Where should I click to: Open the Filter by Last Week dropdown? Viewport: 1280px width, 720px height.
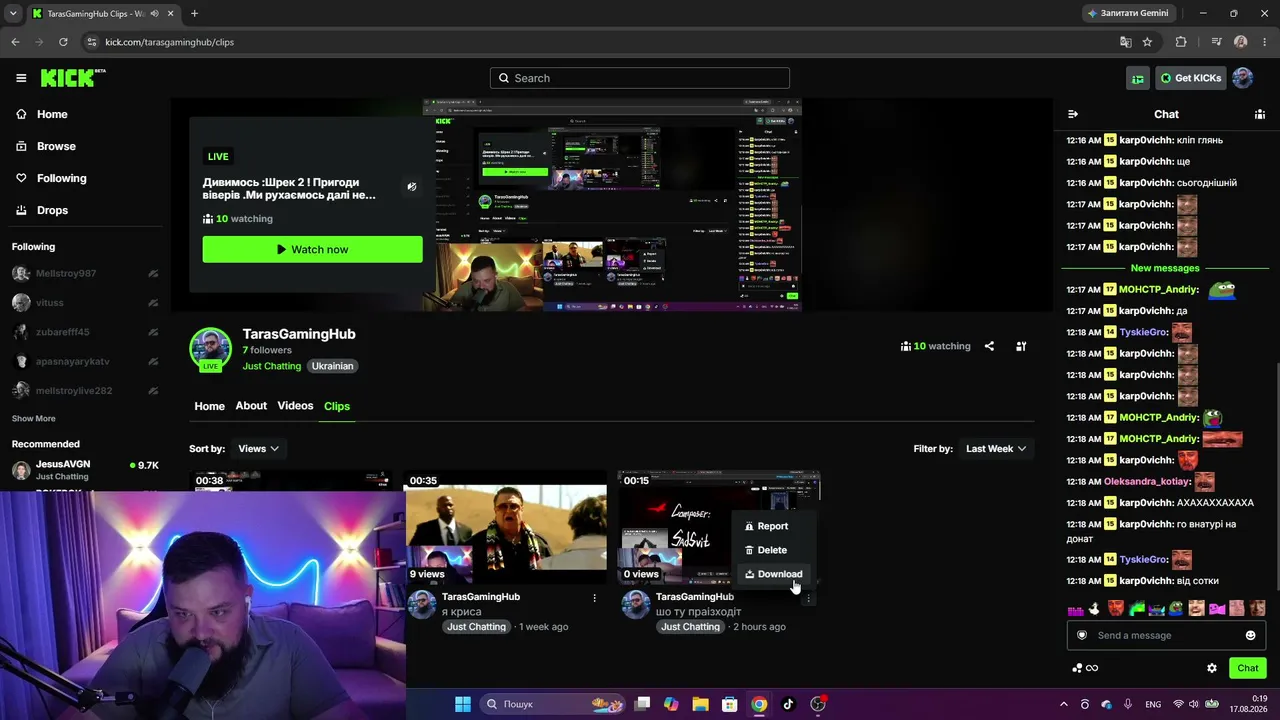995,449
